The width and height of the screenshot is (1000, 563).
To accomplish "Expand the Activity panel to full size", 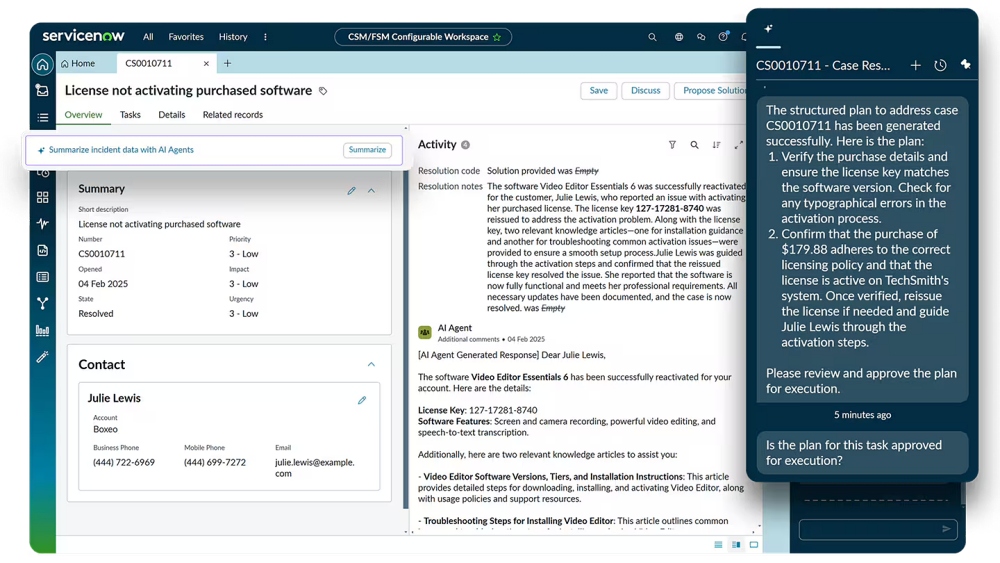I will tap(739, 145).
